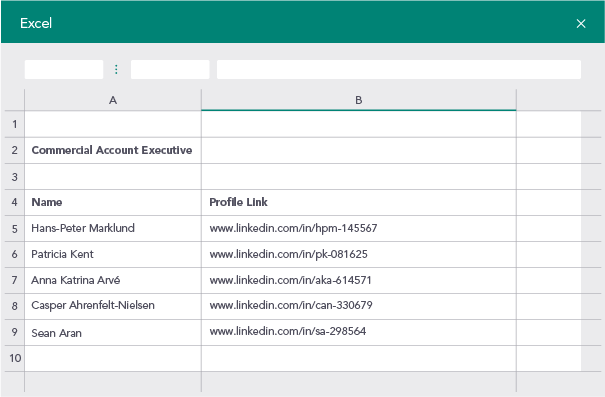Select the Sean Aran cell
605x397 pixels.
pyautogui.click(x=113, y=332)
